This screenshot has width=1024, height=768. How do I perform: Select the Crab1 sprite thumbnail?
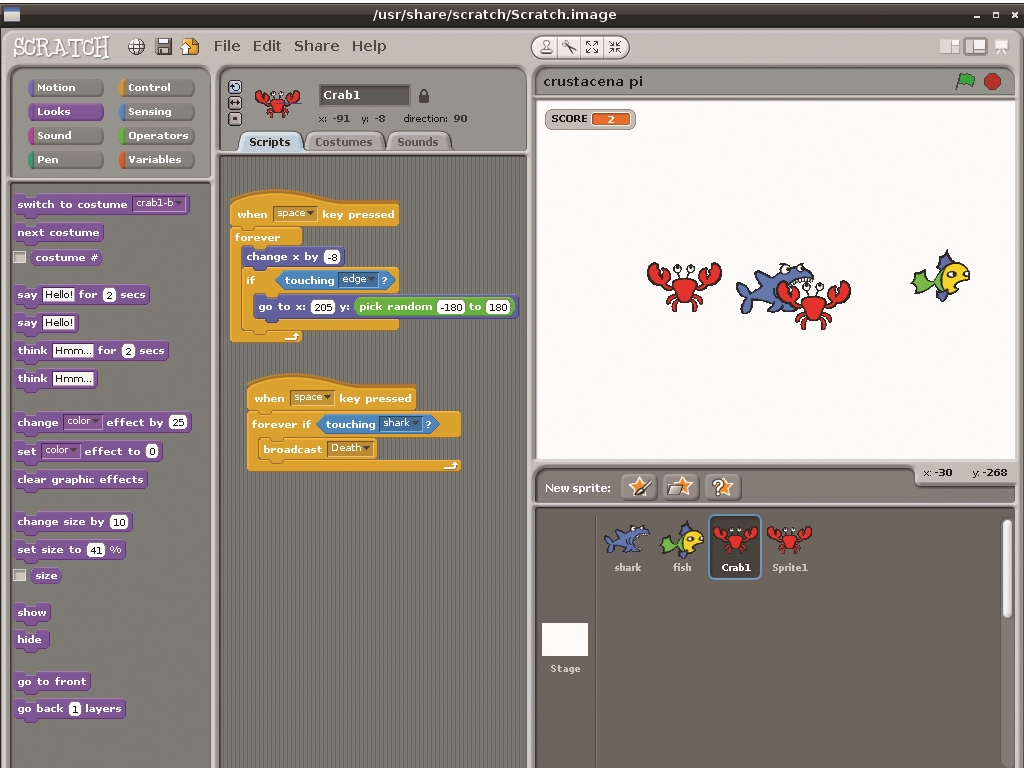pos(735,547)
